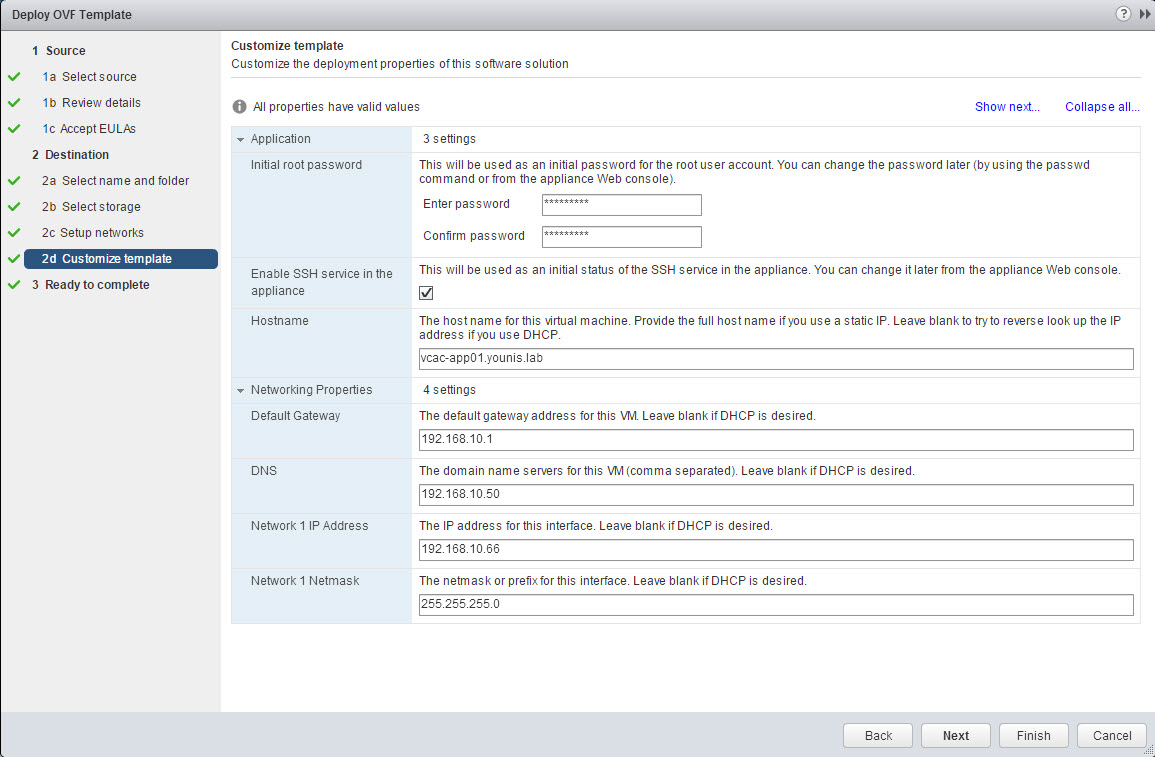This screenshot has height=757, width=1155.
Task: Go to step 2a Select name and folder
Action: click(125, 181)
